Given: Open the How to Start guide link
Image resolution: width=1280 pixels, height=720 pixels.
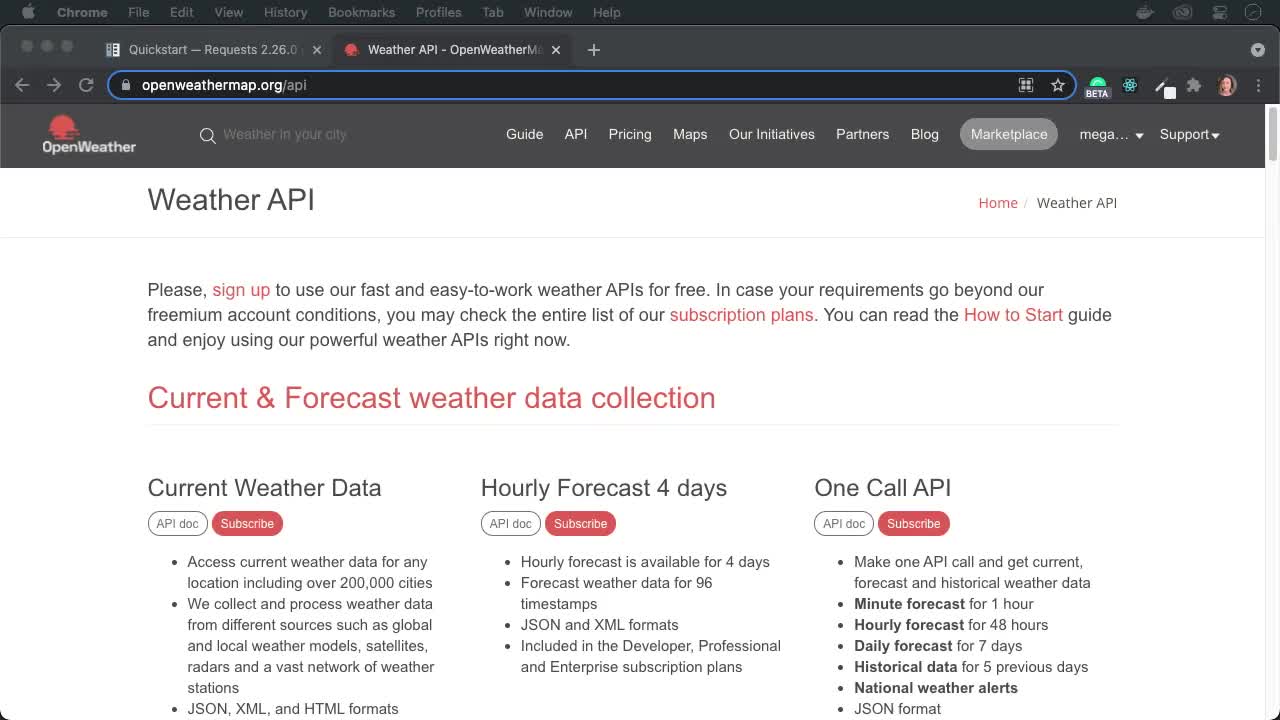Looking at the screenshot, I should (x=1013, y=315).
